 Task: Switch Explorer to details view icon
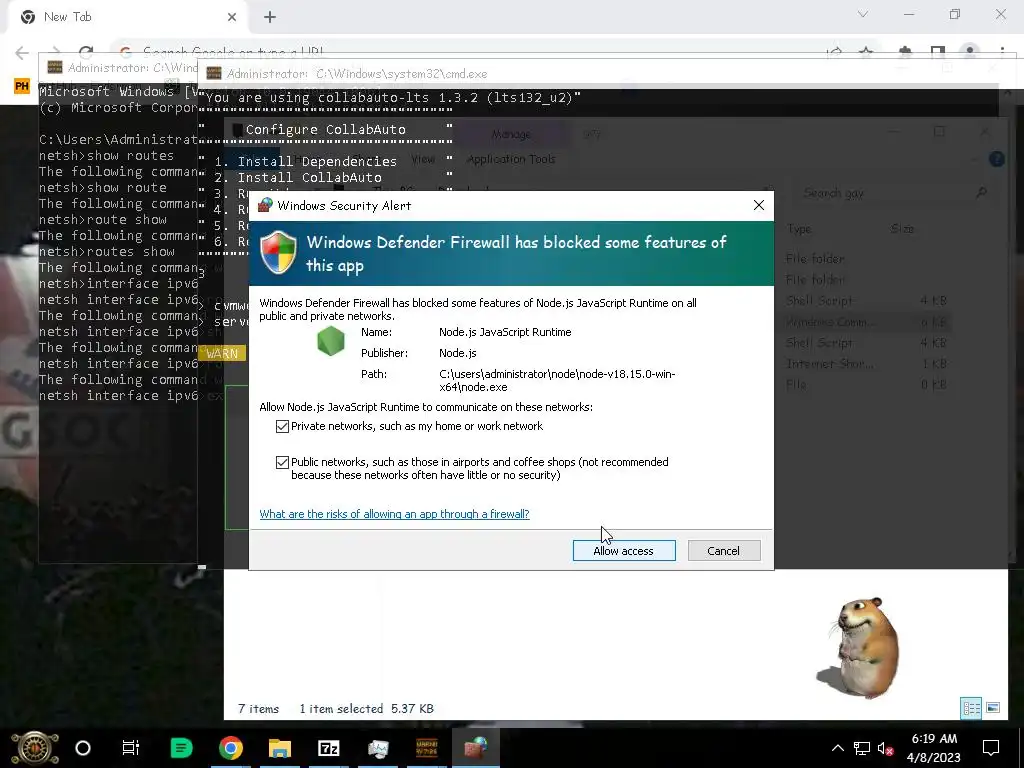point(971,708)
